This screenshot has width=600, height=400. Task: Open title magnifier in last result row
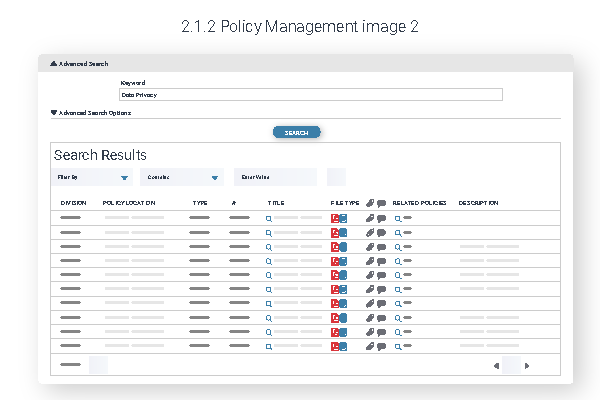pos(269,346)
